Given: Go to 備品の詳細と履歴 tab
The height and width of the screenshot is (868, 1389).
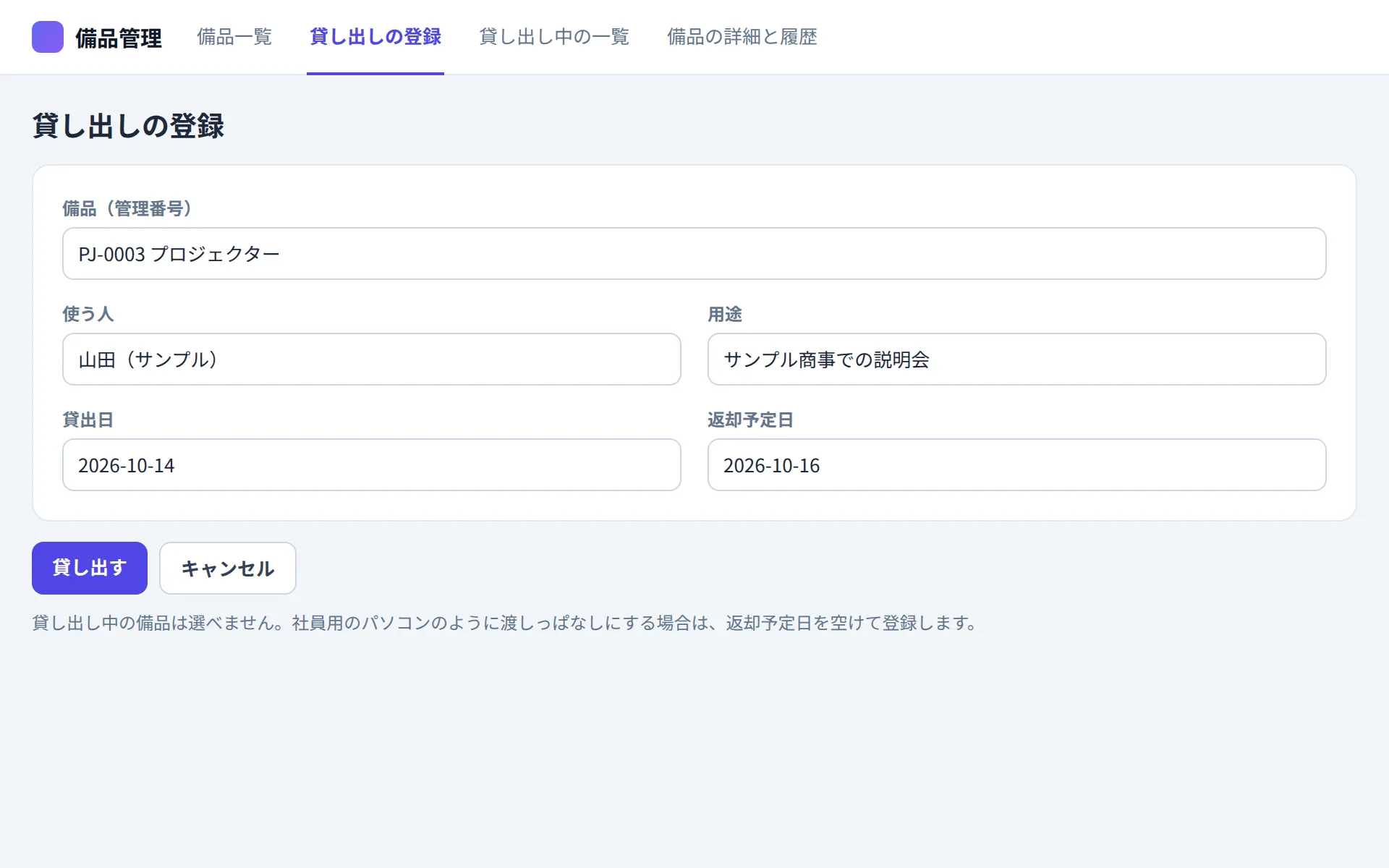Looking at the screenshot, I should [742, 37].
